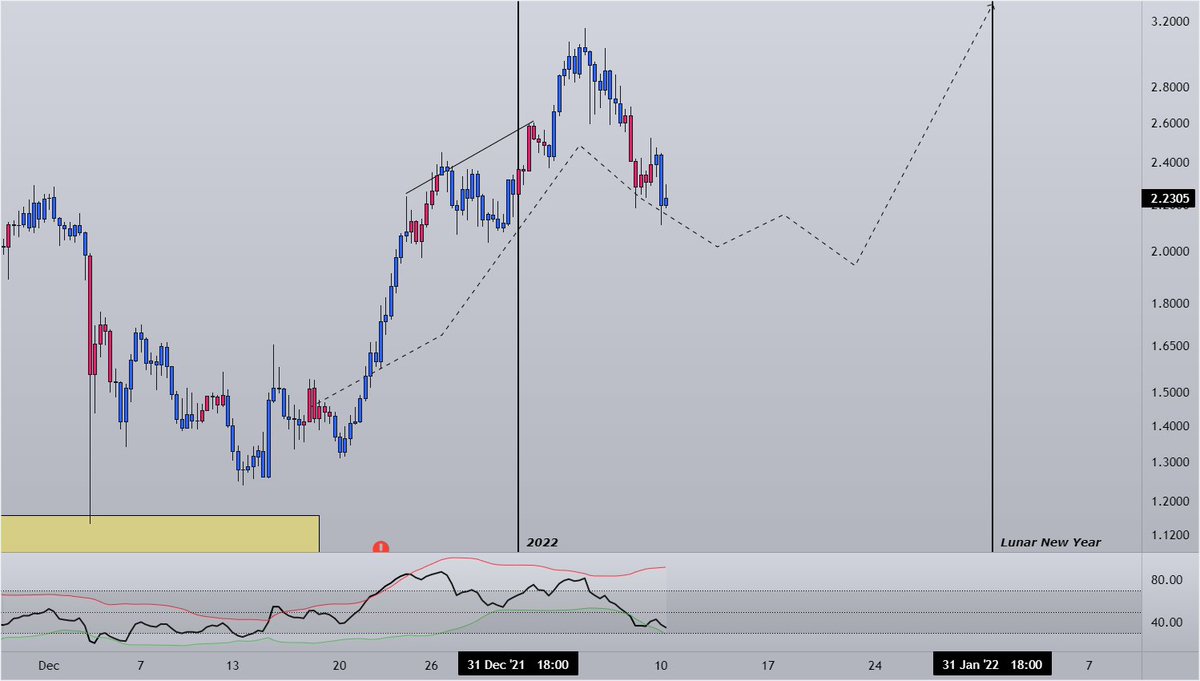Click the 2.0000 price axis label
1200x681 pixels.
click(x=1169, y=252)
